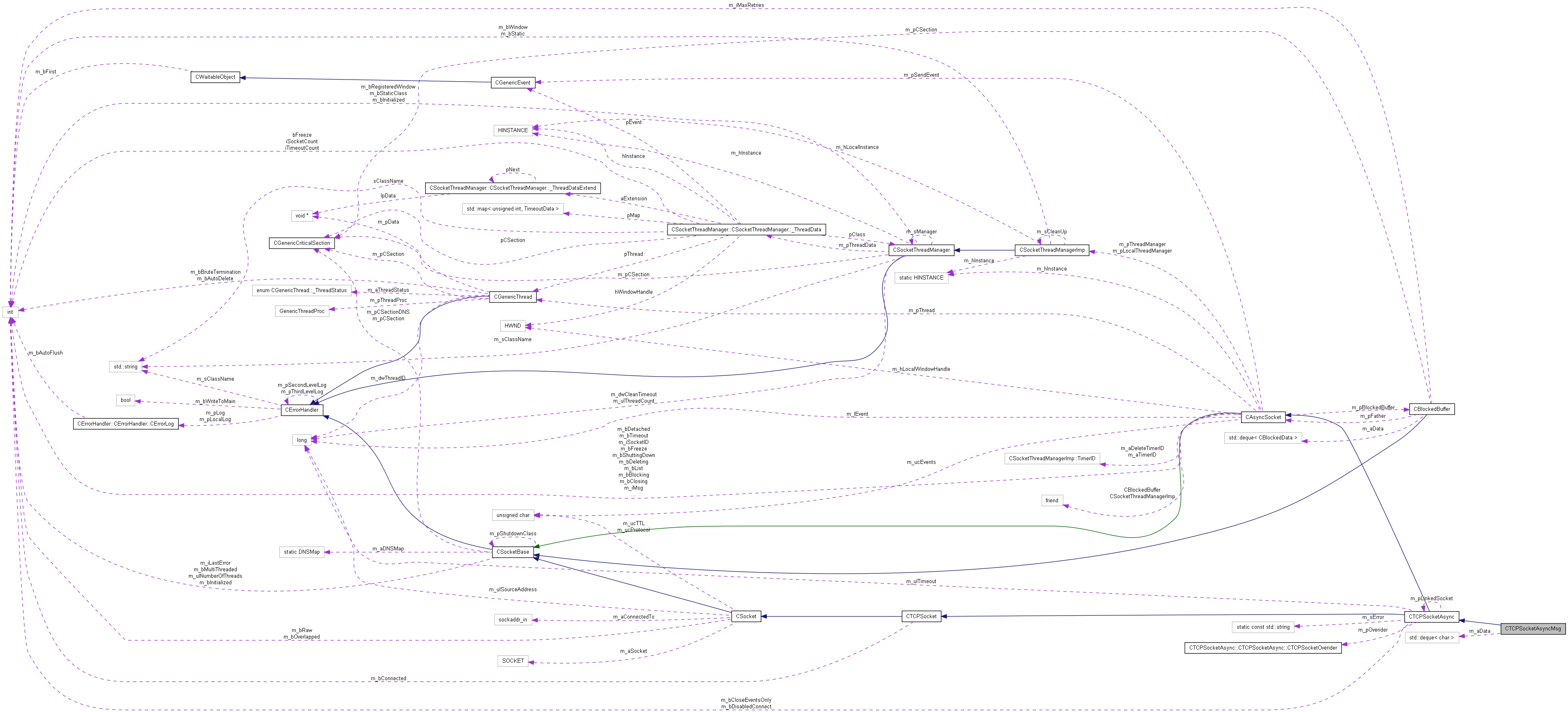Click the aExtension edge label
Image resolution: width=1568 pixels, height=712 pixels.
(634, 199)
